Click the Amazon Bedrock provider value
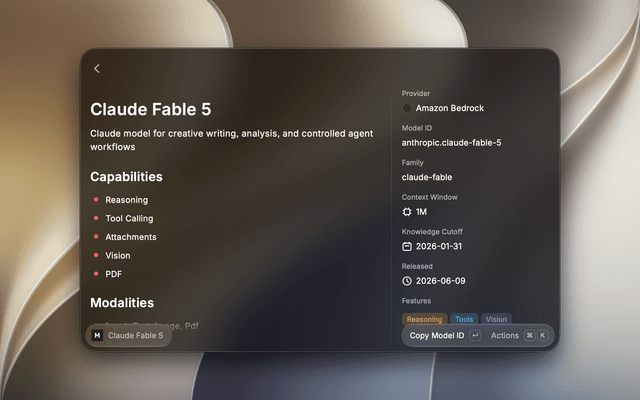This screenshot has width=640, height=400. tap(450, 108)
